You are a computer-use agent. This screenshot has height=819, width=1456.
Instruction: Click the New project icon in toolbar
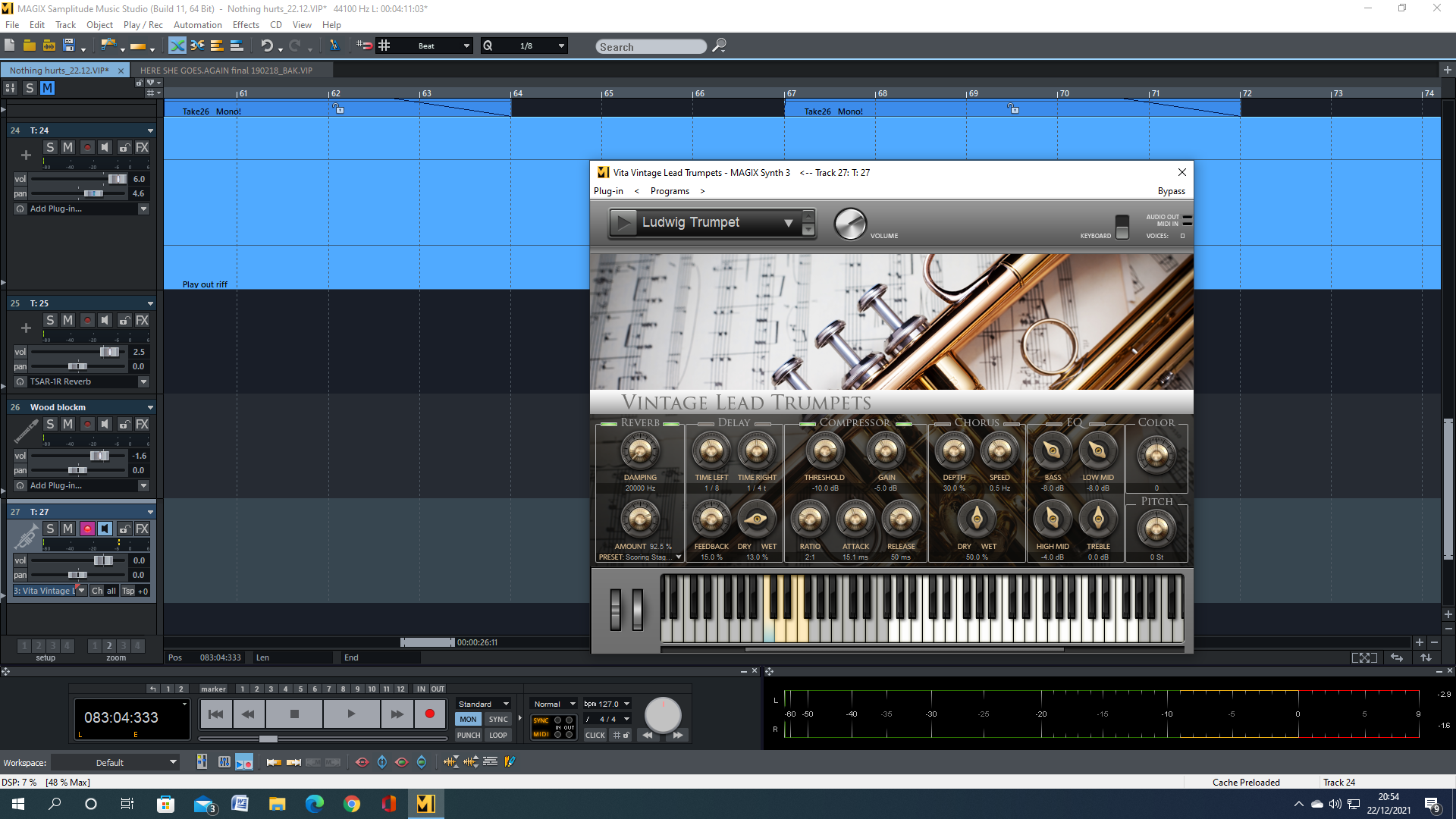point(10,45)
